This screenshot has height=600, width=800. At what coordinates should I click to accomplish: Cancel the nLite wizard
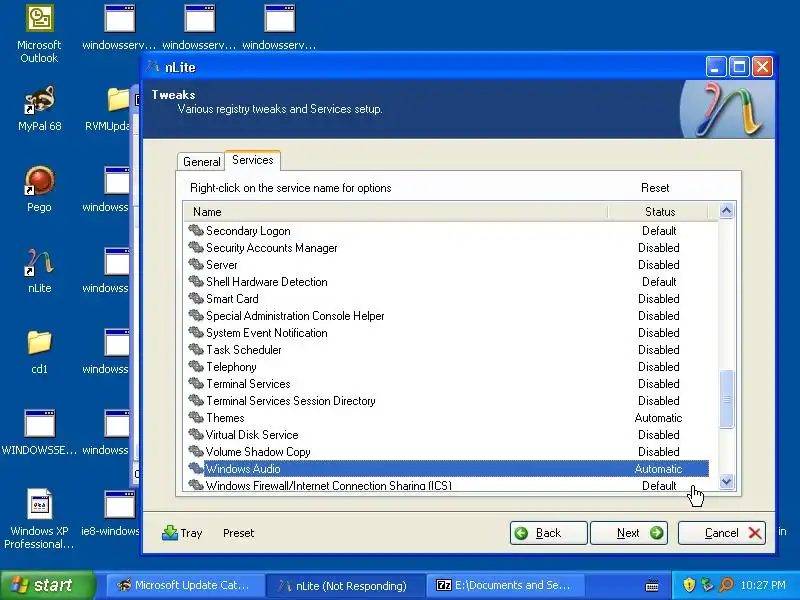pos(721,533)
